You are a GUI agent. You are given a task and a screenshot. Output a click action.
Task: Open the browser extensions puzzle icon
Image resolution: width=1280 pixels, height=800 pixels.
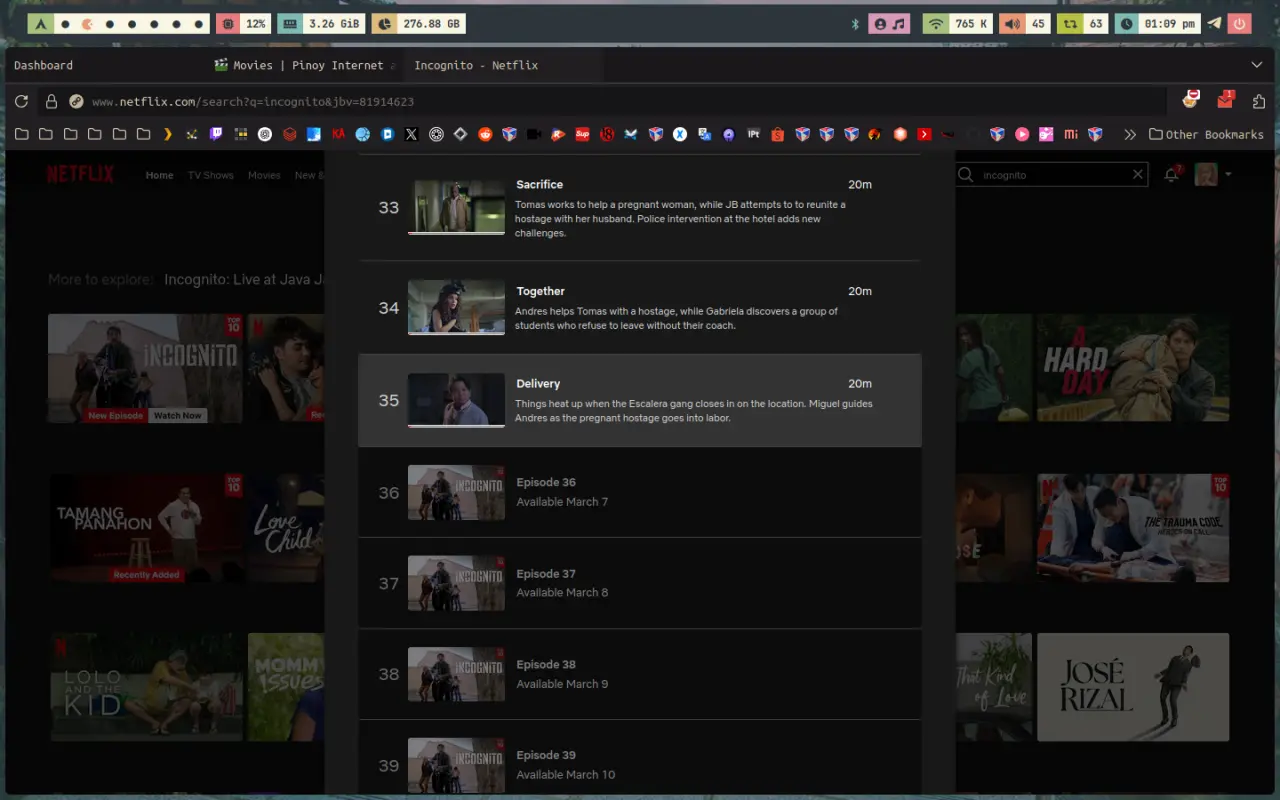pyautogui.click(x=1258, y=102)
